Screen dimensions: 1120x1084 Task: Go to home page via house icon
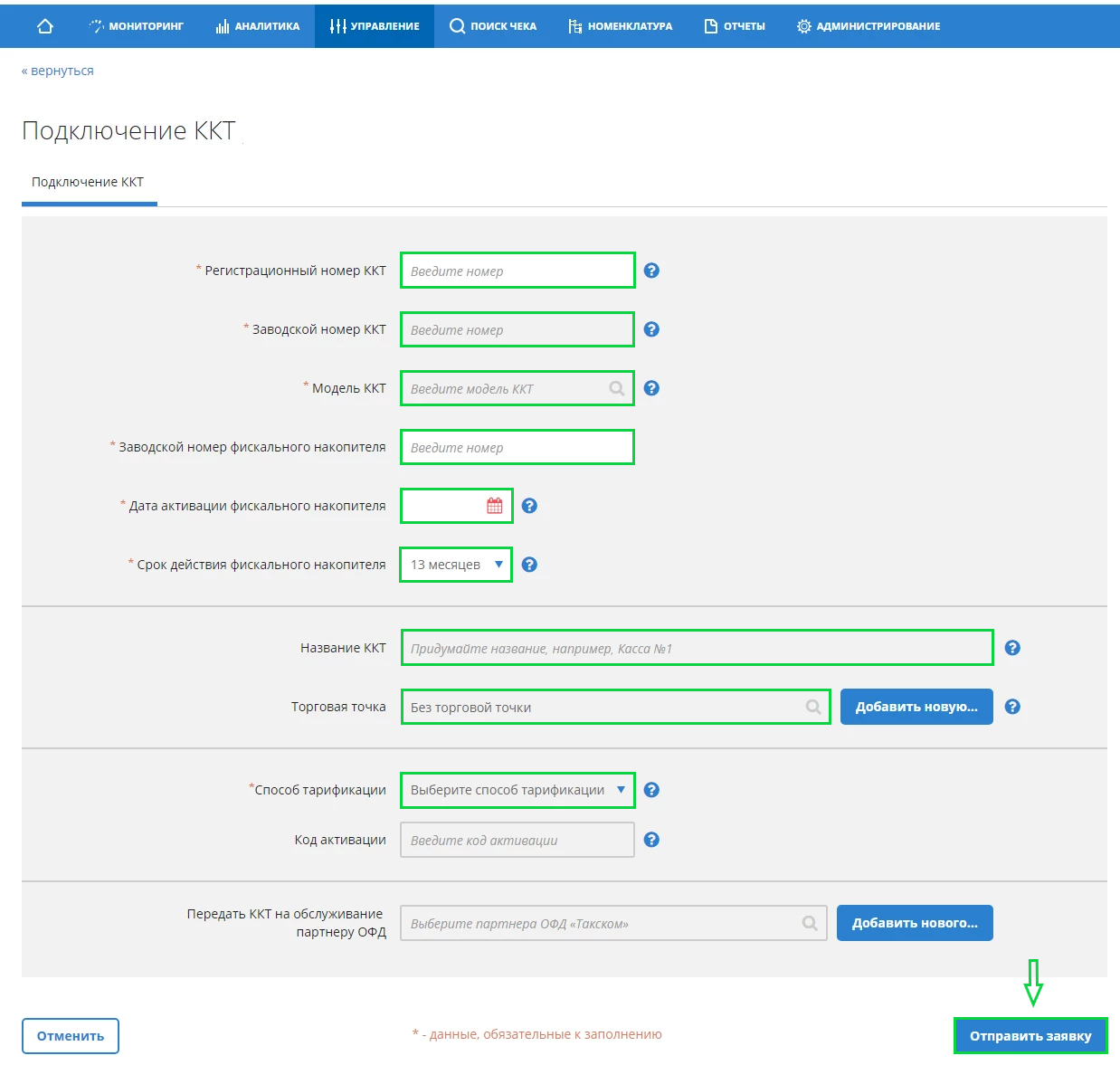(45, 26)
